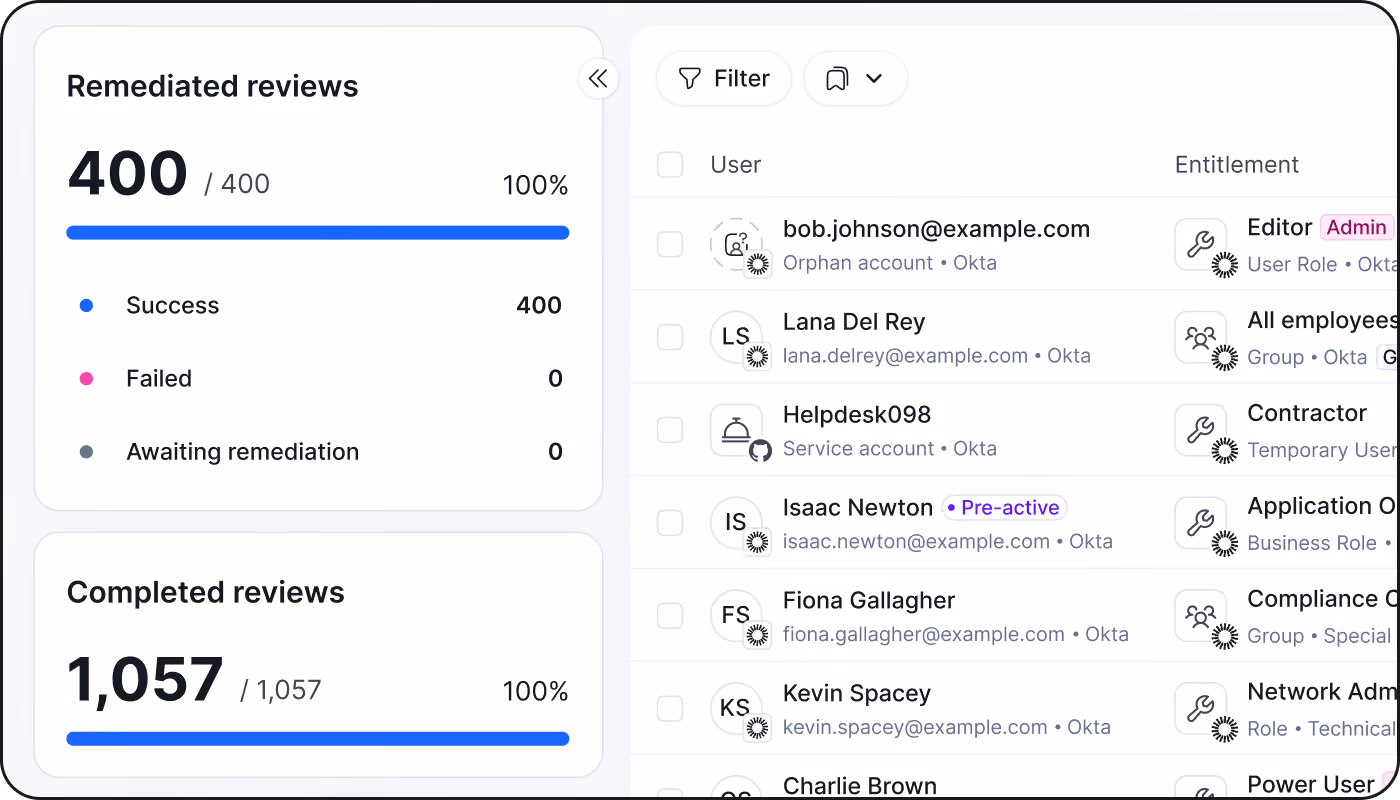The height and width of the screenshot is (800, 1400).
Task: Check the bob.johnson@example.com row checkbox
Action: [x=670, y=244]
